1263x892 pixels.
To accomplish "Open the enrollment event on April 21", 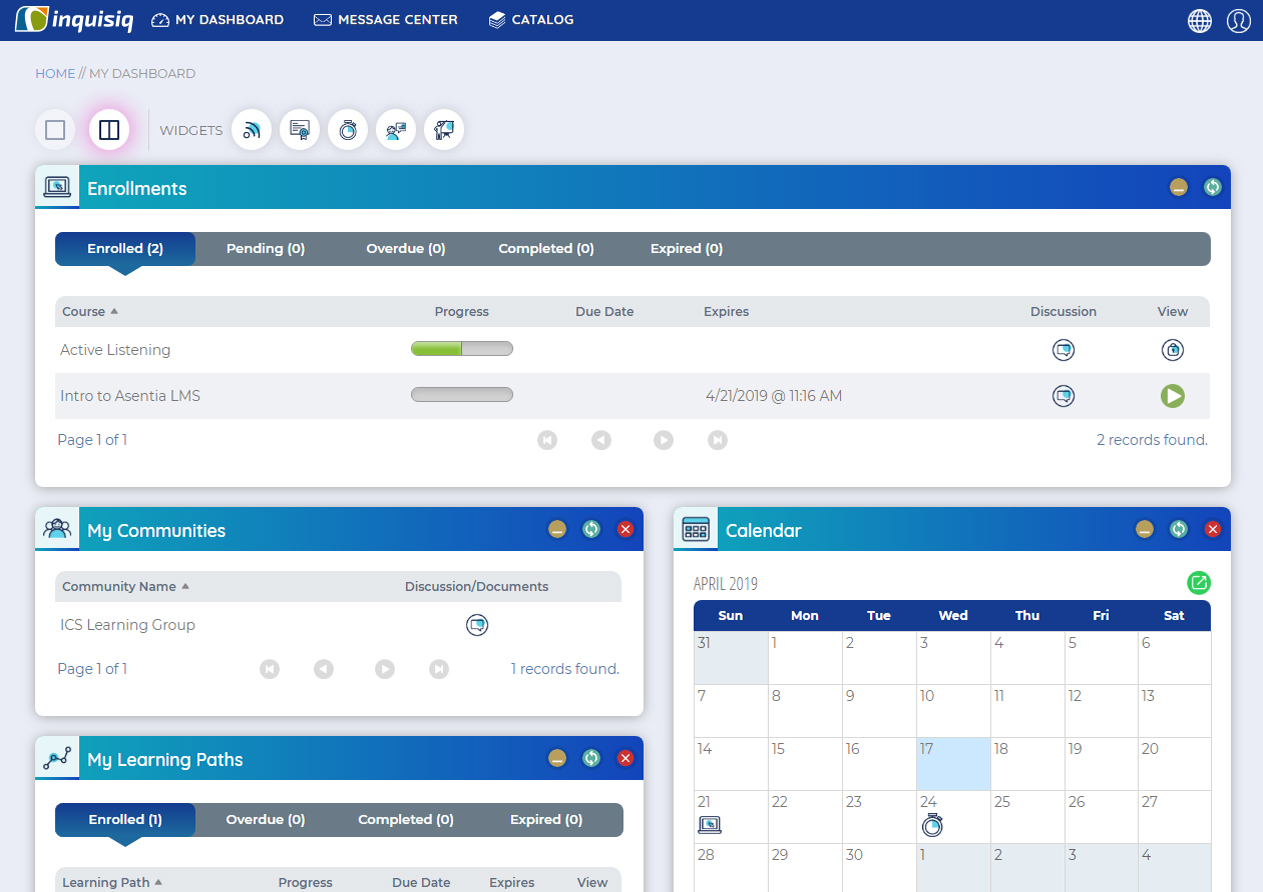I will [711, 824].
